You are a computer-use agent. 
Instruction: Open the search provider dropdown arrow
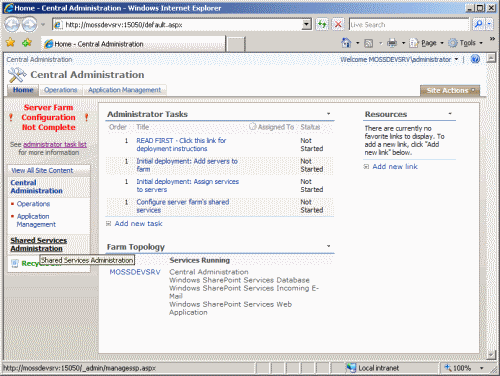tap(489, 24)
